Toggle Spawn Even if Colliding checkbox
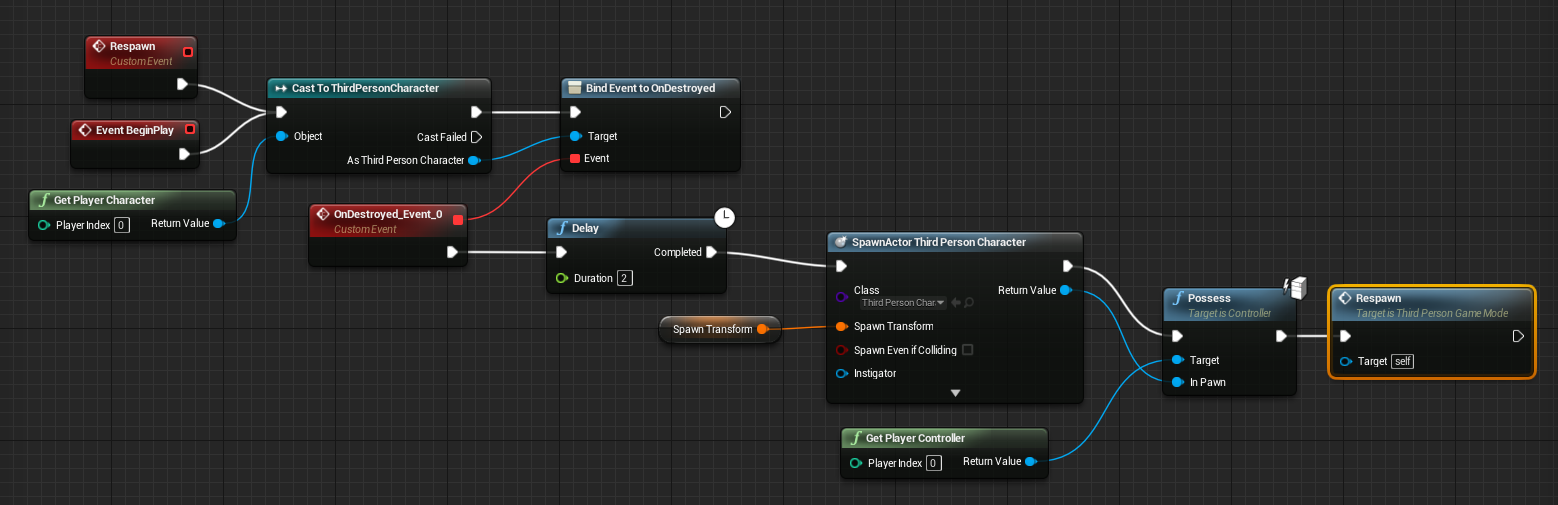The image size is (1558, 505). click(967, 350)
